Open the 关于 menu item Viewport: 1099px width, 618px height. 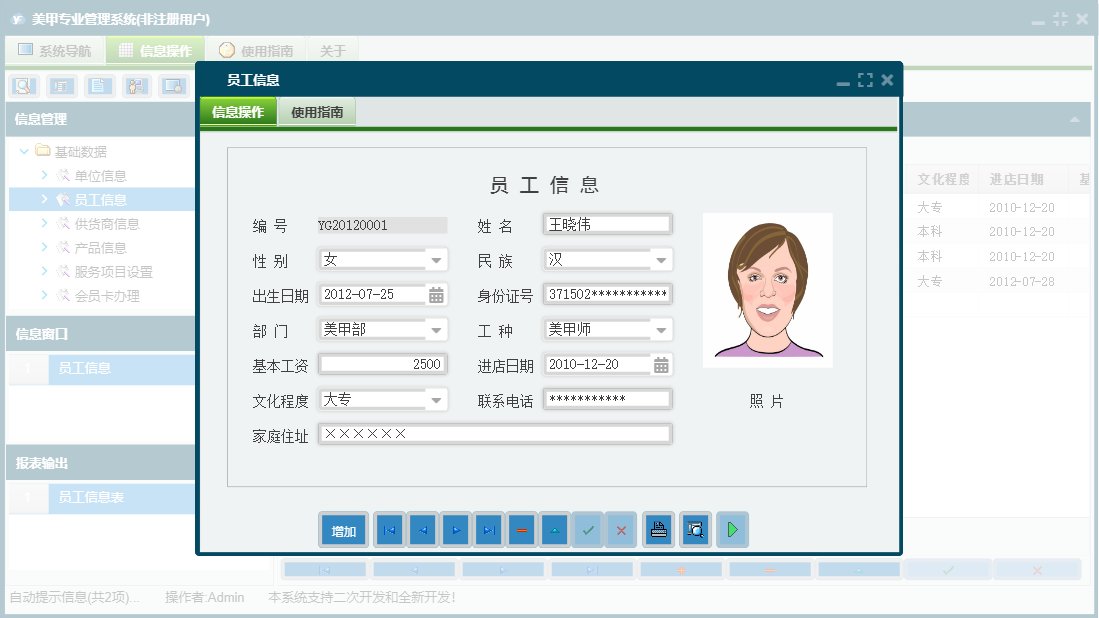pyautogui.click(x=333, y=48)
